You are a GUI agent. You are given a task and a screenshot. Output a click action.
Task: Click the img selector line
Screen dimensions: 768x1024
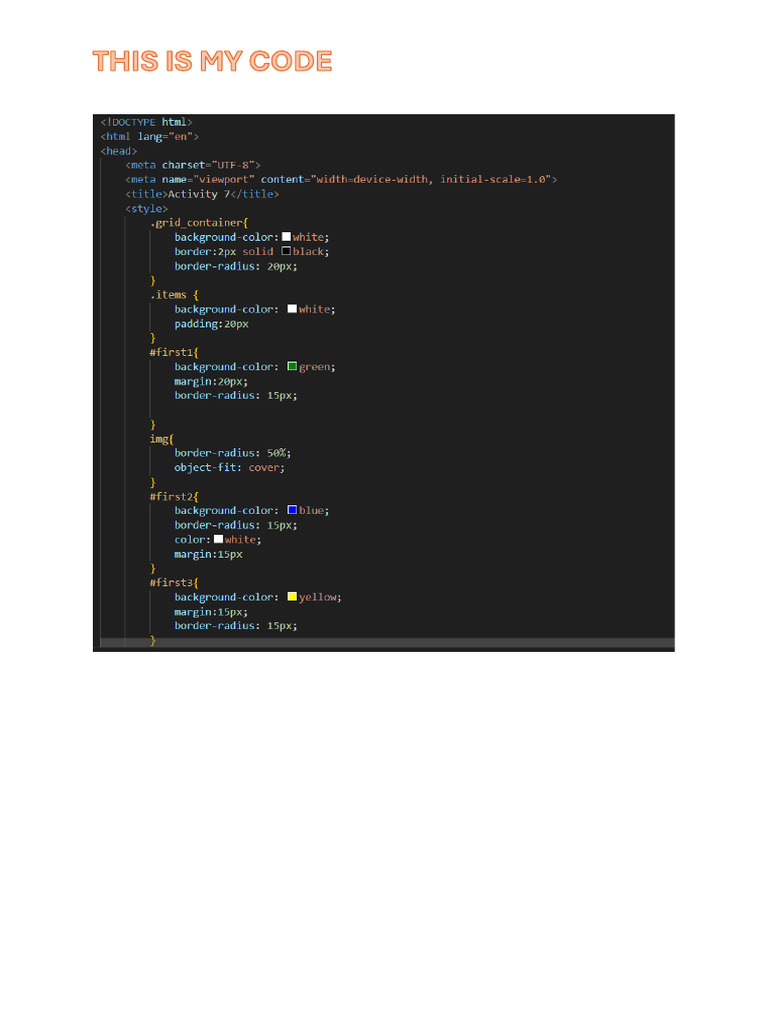pyautogui.click(x=161, y=439)
